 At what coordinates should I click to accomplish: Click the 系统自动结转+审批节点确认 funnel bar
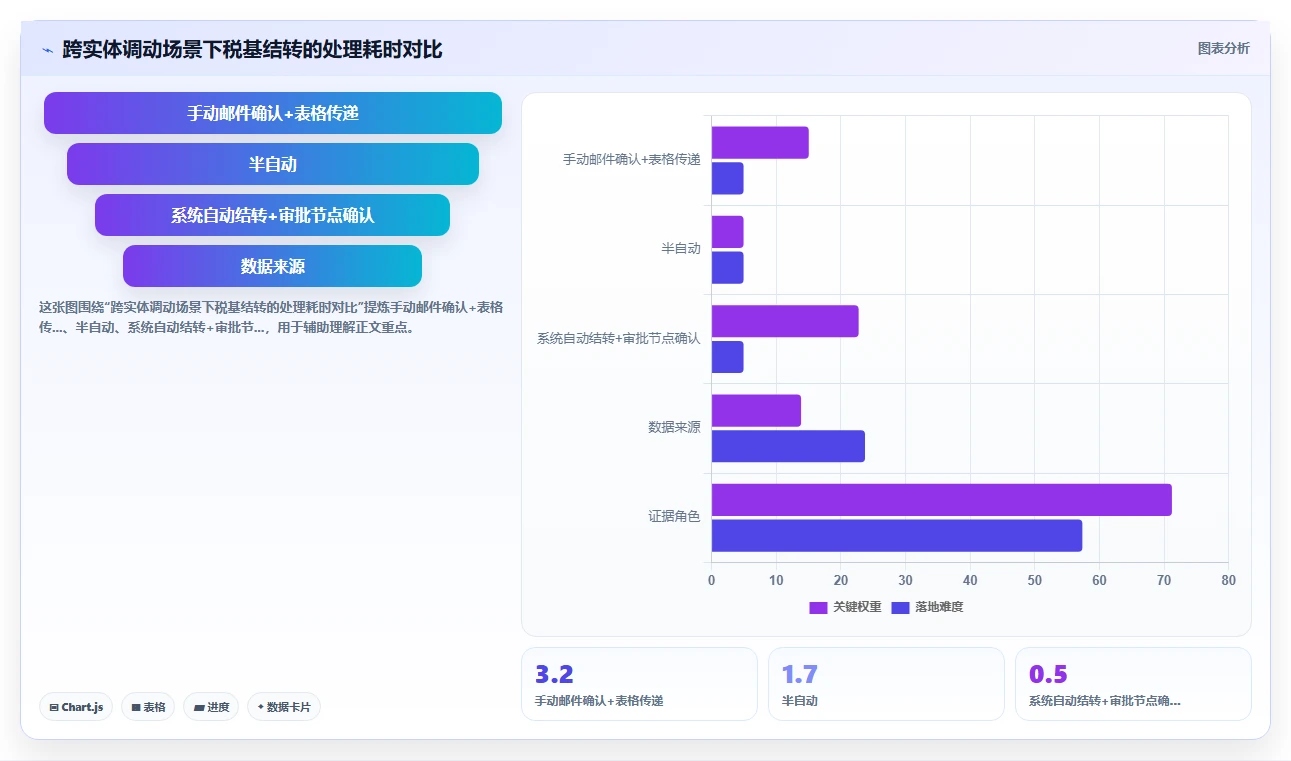273,215
